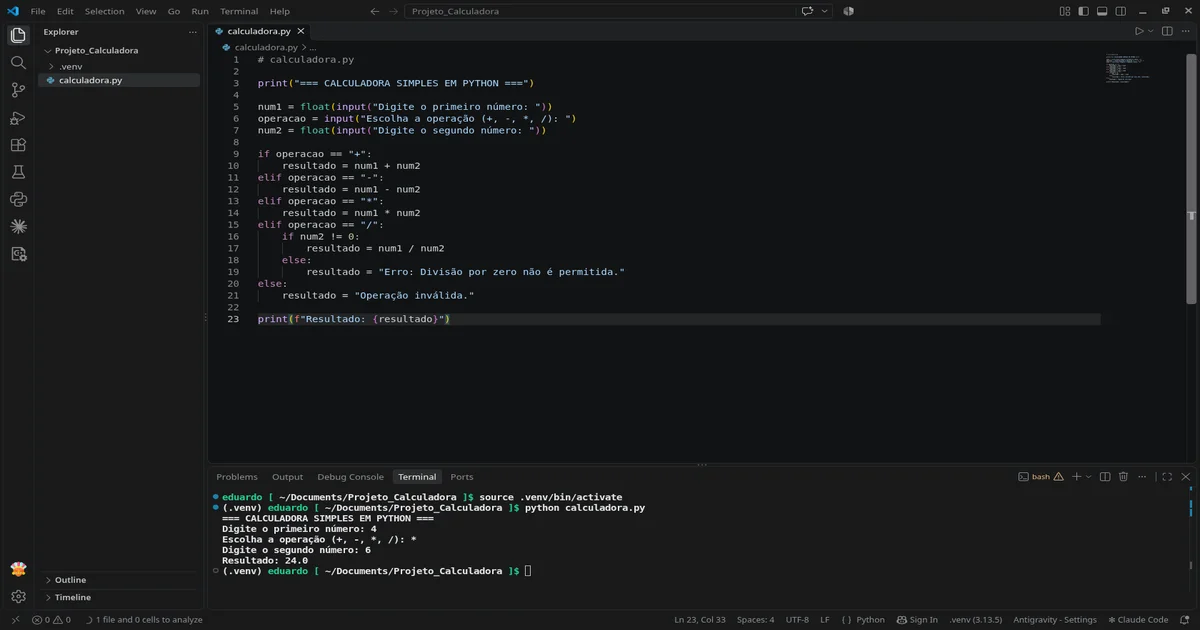
Task: Open the File menu
Action: [x=38, y=11]
